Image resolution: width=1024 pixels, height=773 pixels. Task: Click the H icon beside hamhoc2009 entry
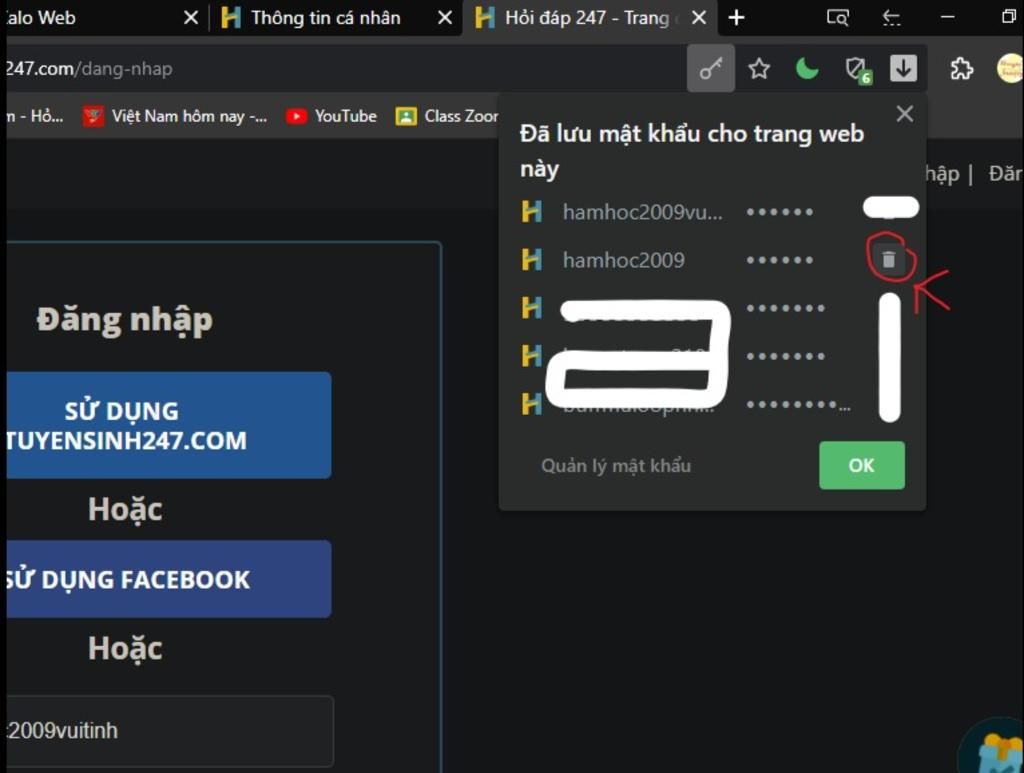point(532,260)
